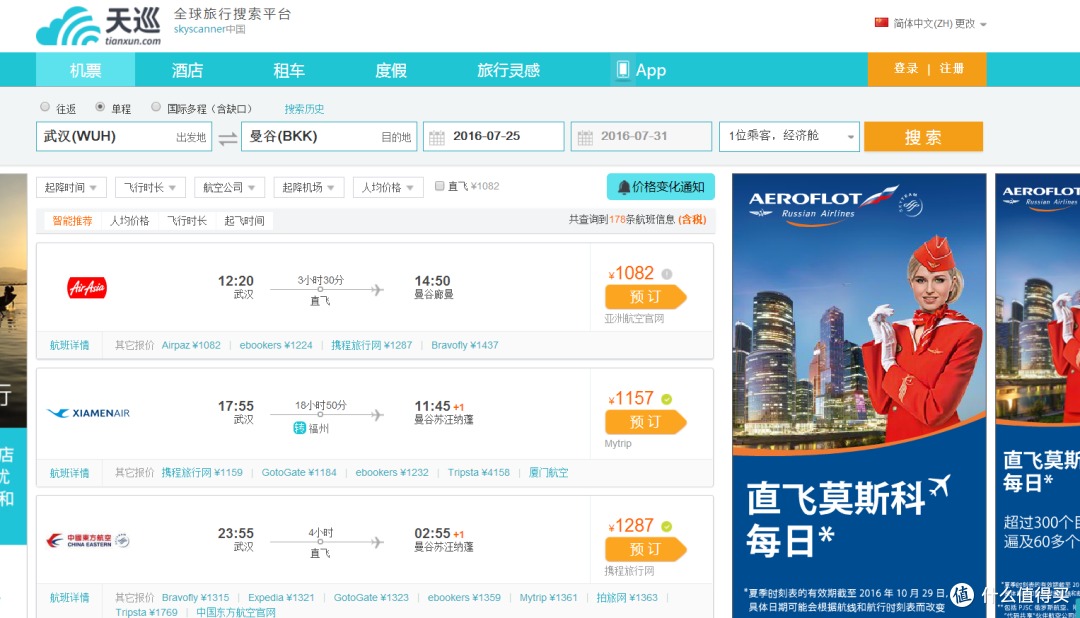Click Tripsta ¥4158 quote link
This screenshot has width=1080, height=618.
(x=479, y=473)
